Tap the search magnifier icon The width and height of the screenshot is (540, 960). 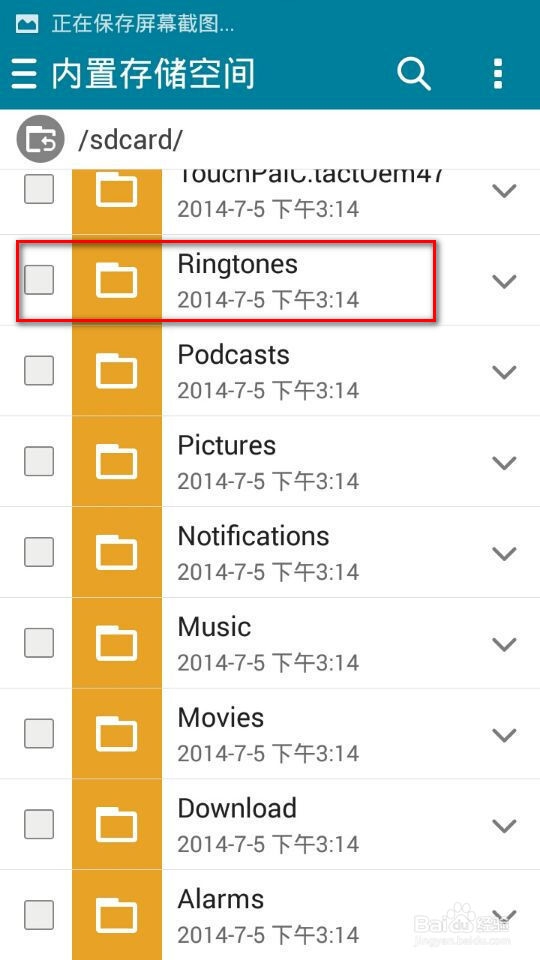tap(414, 74)
